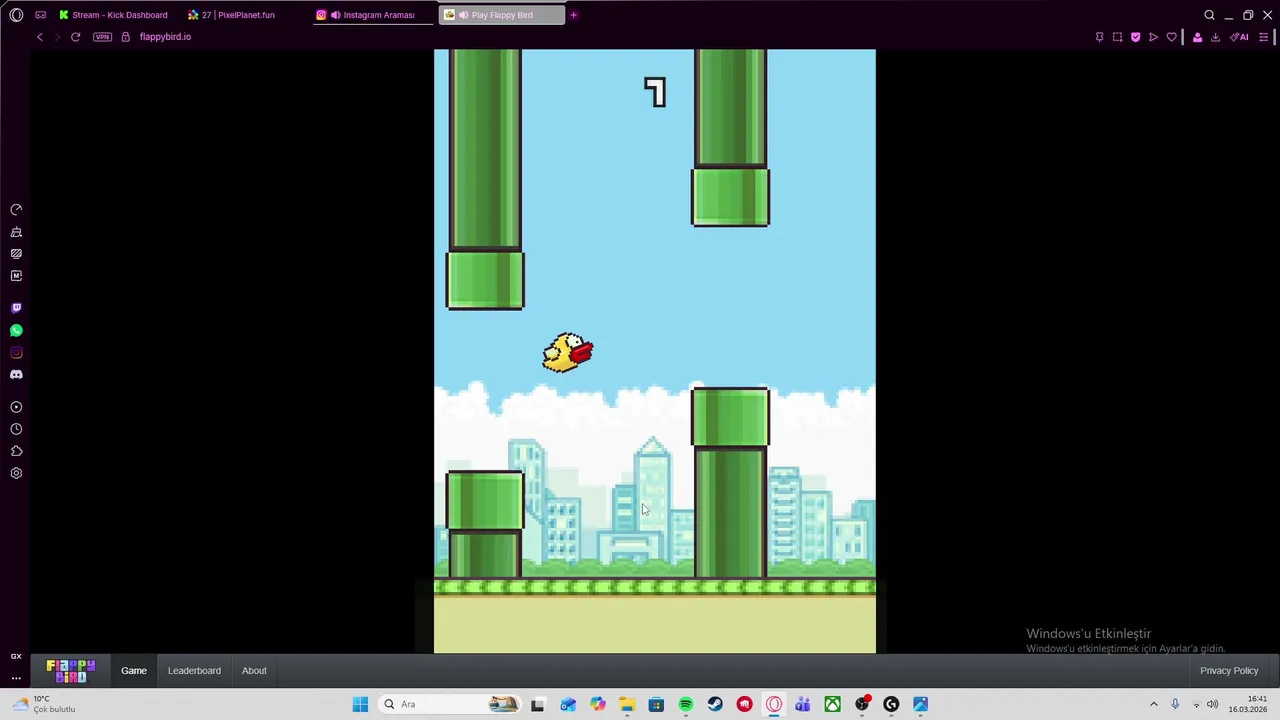Open the sidebar M messenger icon

tap(16, 276)
